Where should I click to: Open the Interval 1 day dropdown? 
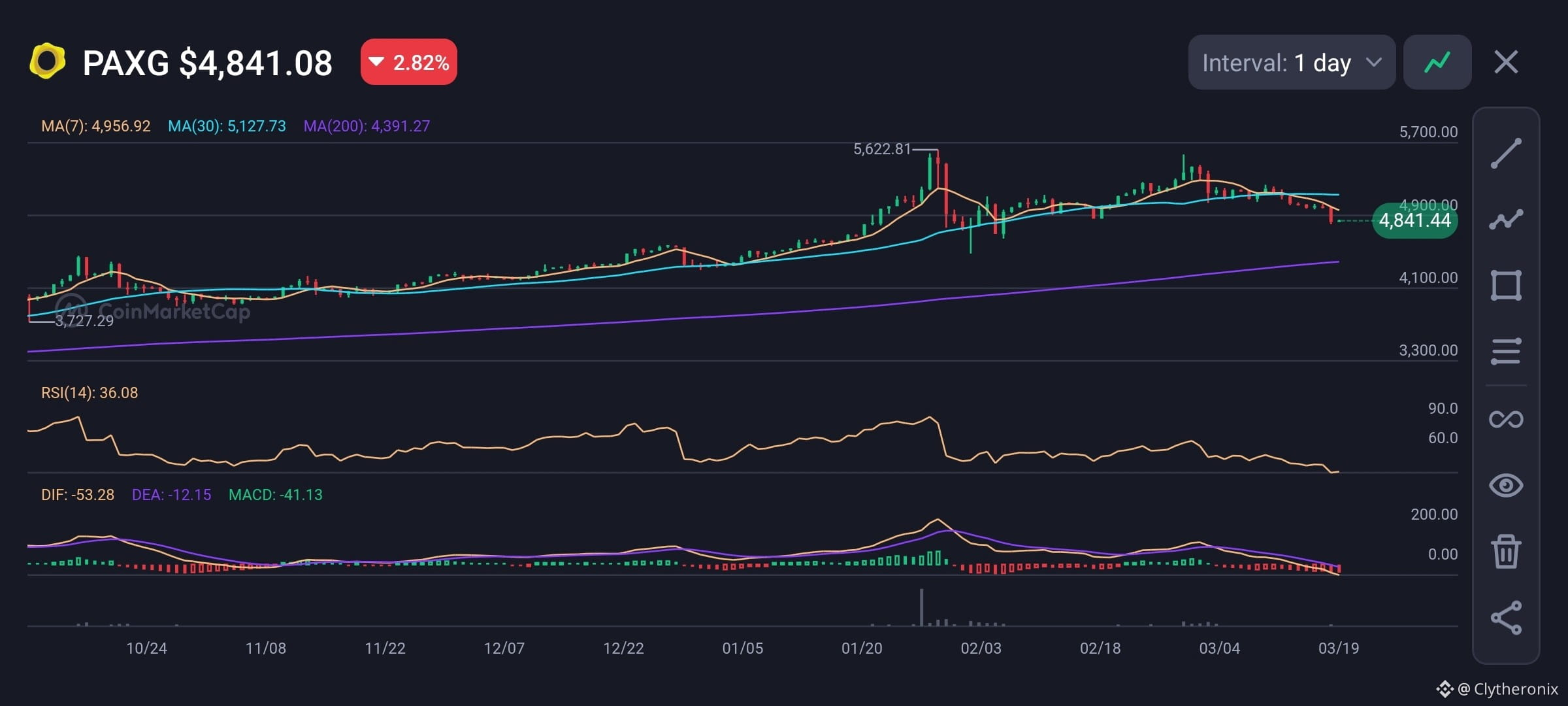(x=1292, y=63)
